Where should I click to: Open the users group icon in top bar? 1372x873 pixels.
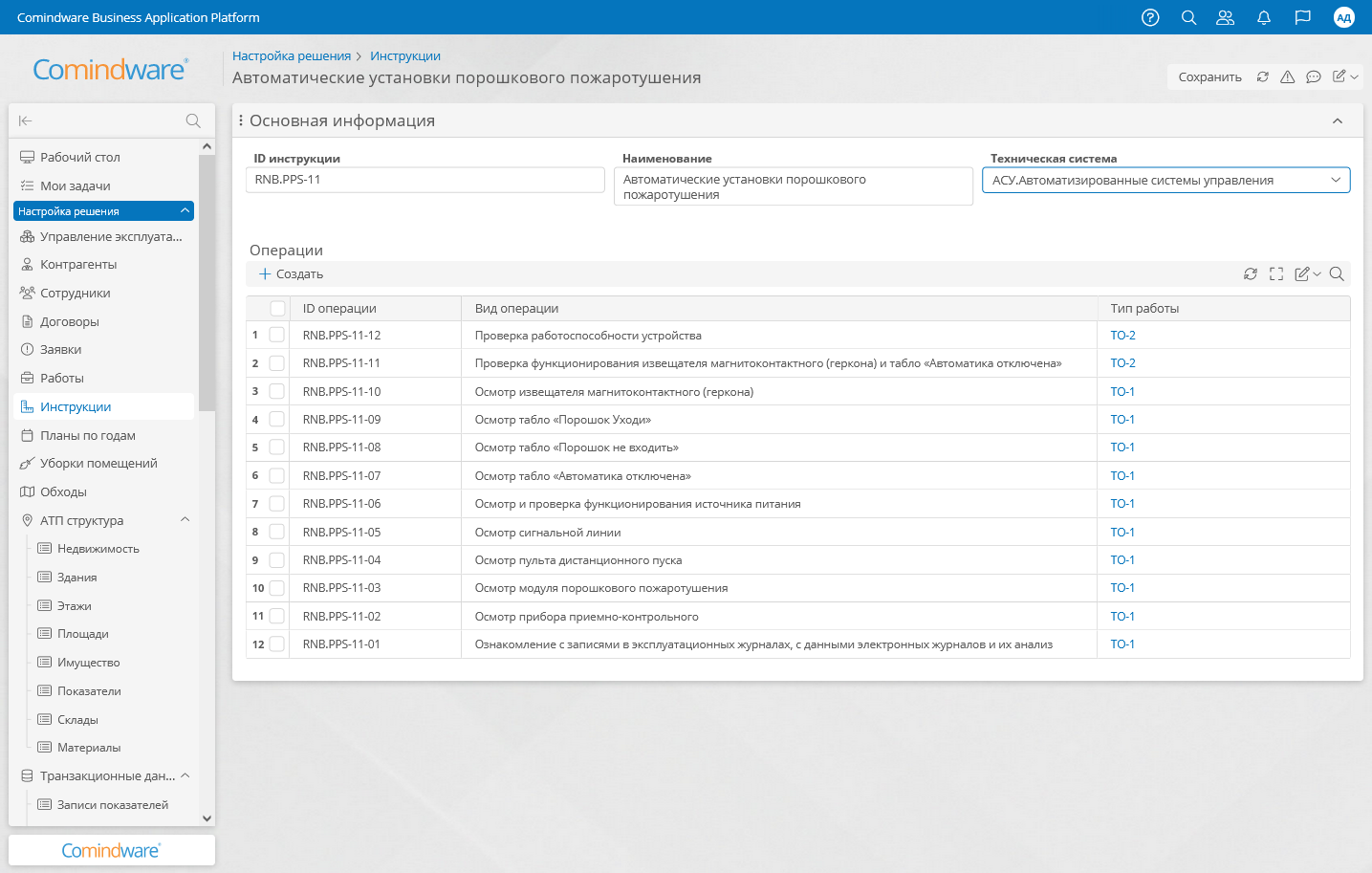click(1225, 17)
